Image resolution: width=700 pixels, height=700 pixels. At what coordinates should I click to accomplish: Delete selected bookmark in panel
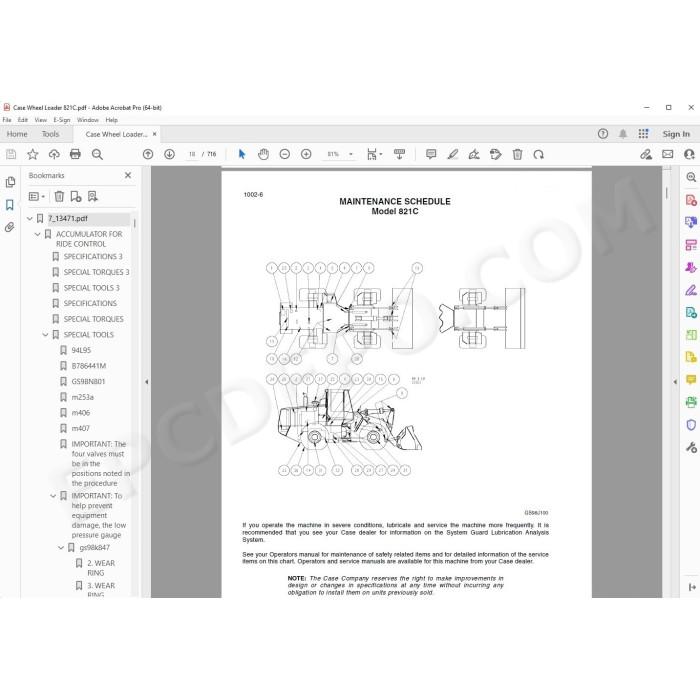click(x=59, y=196)
